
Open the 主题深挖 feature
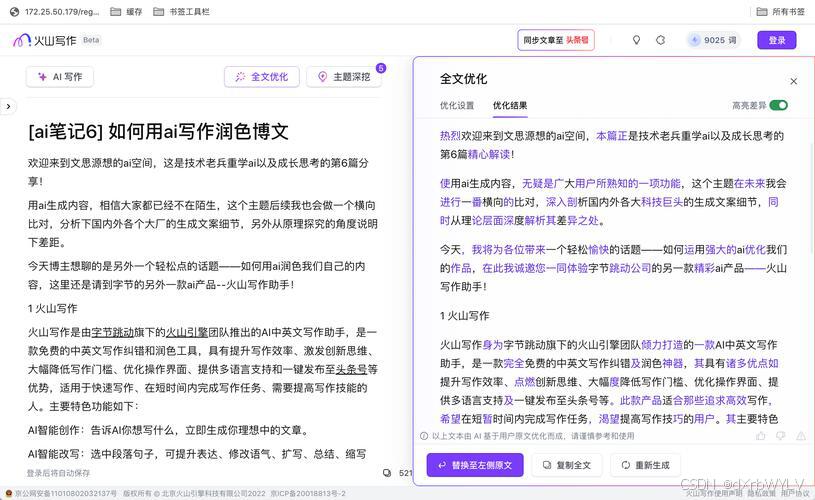pos(344,77)
